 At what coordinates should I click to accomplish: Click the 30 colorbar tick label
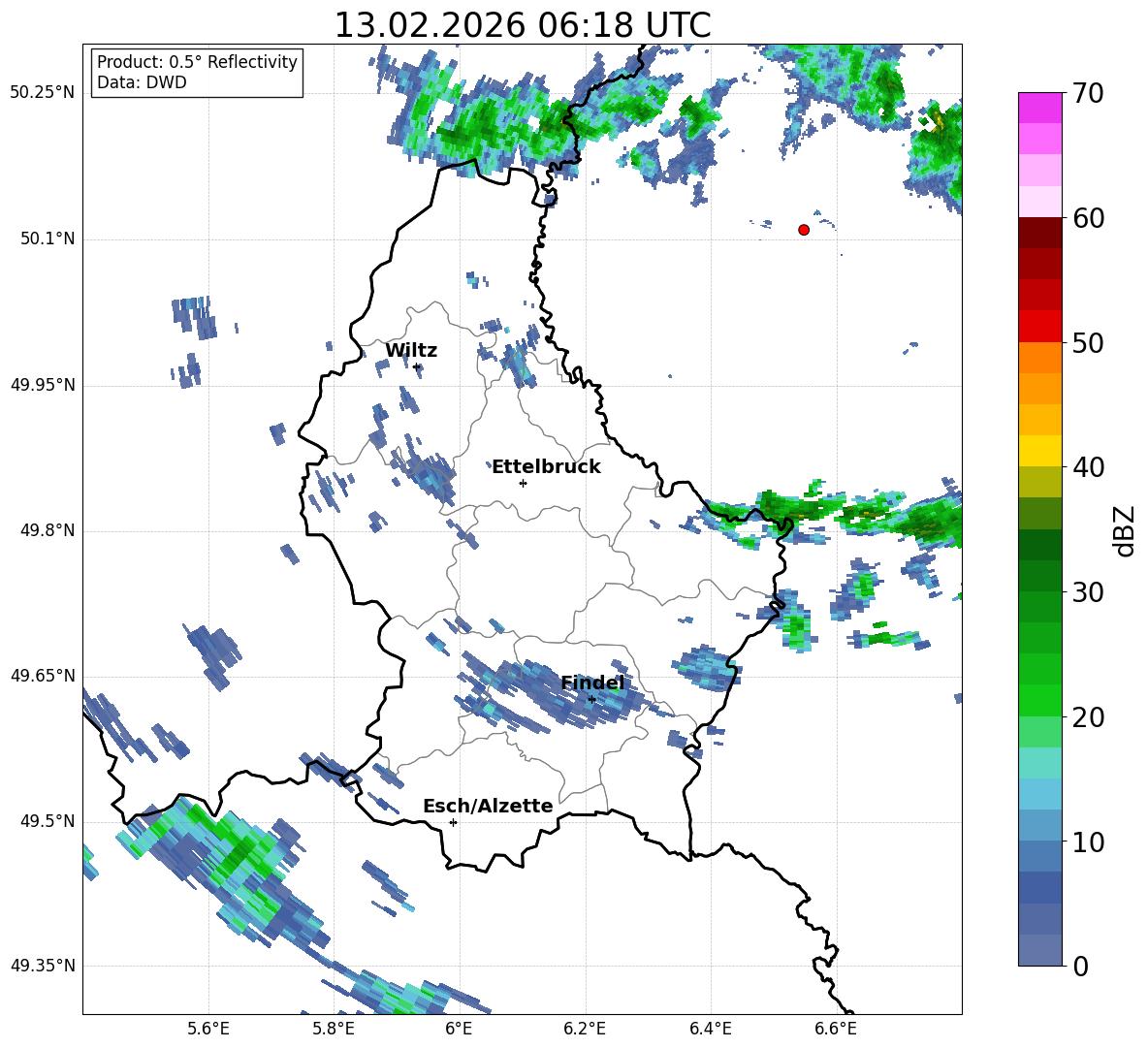(x=1088, y=592)
